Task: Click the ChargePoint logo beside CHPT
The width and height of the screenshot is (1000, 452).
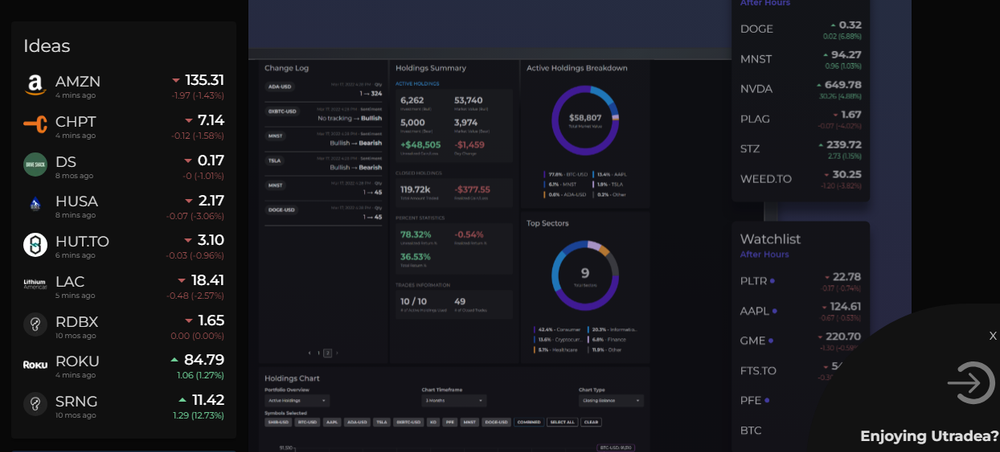Action: (35, 125)
